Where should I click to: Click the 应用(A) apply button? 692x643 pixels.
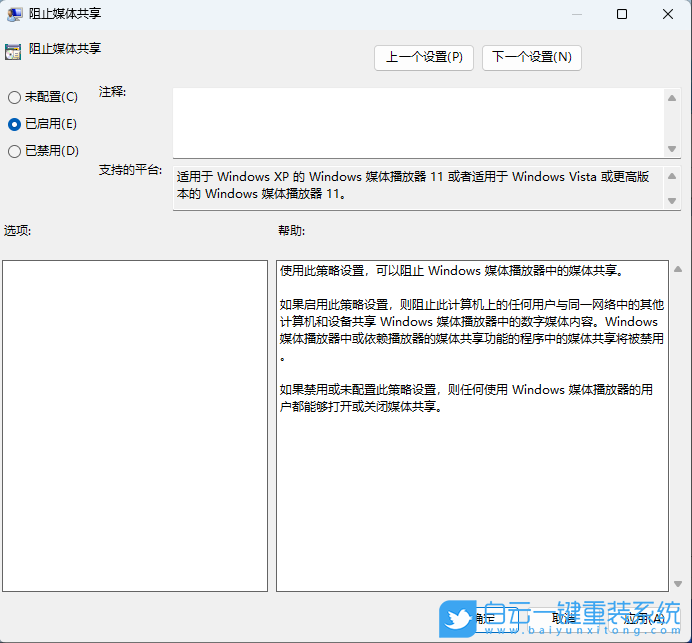point(643,619)
